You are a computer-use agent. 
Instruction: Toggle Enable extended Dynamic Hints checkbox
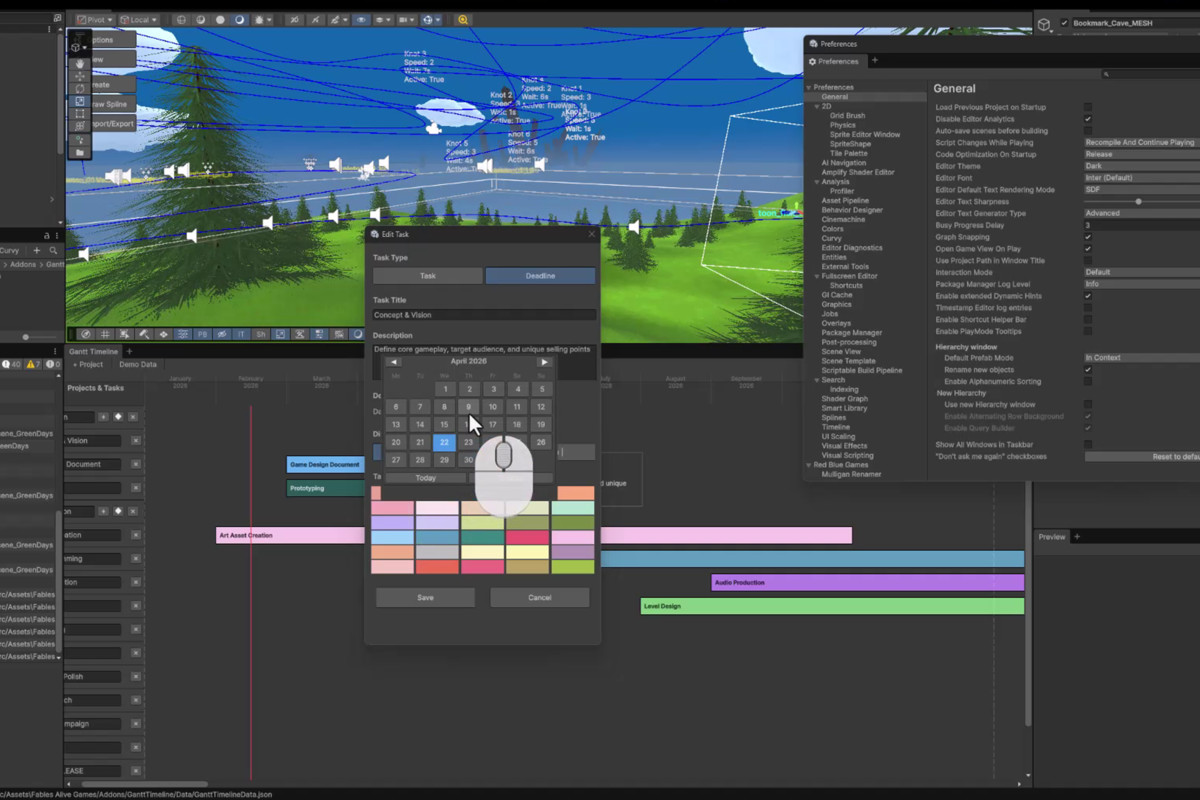pyautogui.click(x=1088, y=296)
